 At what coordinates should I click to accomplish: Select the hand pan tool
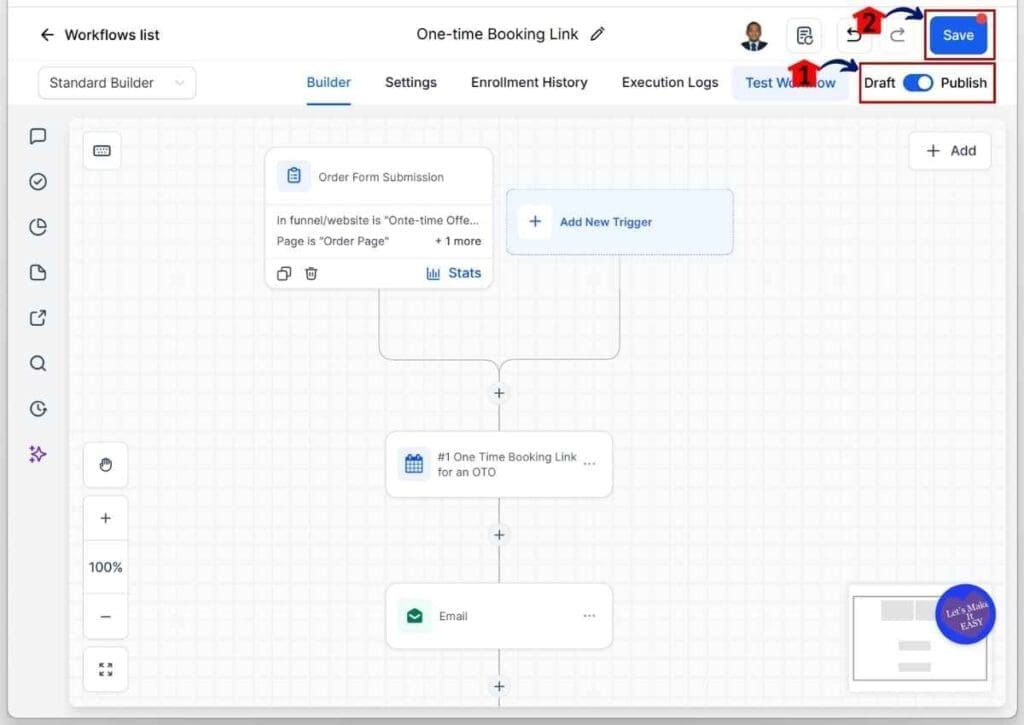pyautogui.click(x=106, y=464)
